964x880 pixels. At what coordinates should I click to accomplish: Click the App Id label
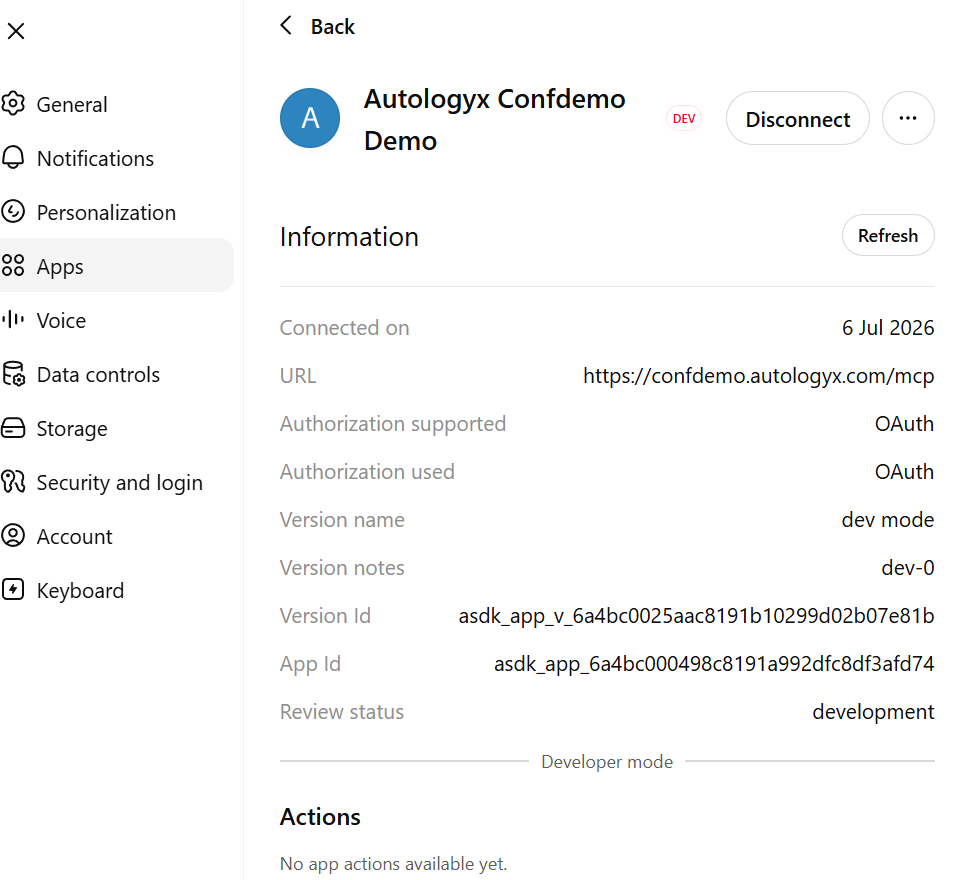pyautogui.click(x=310, y=664)
